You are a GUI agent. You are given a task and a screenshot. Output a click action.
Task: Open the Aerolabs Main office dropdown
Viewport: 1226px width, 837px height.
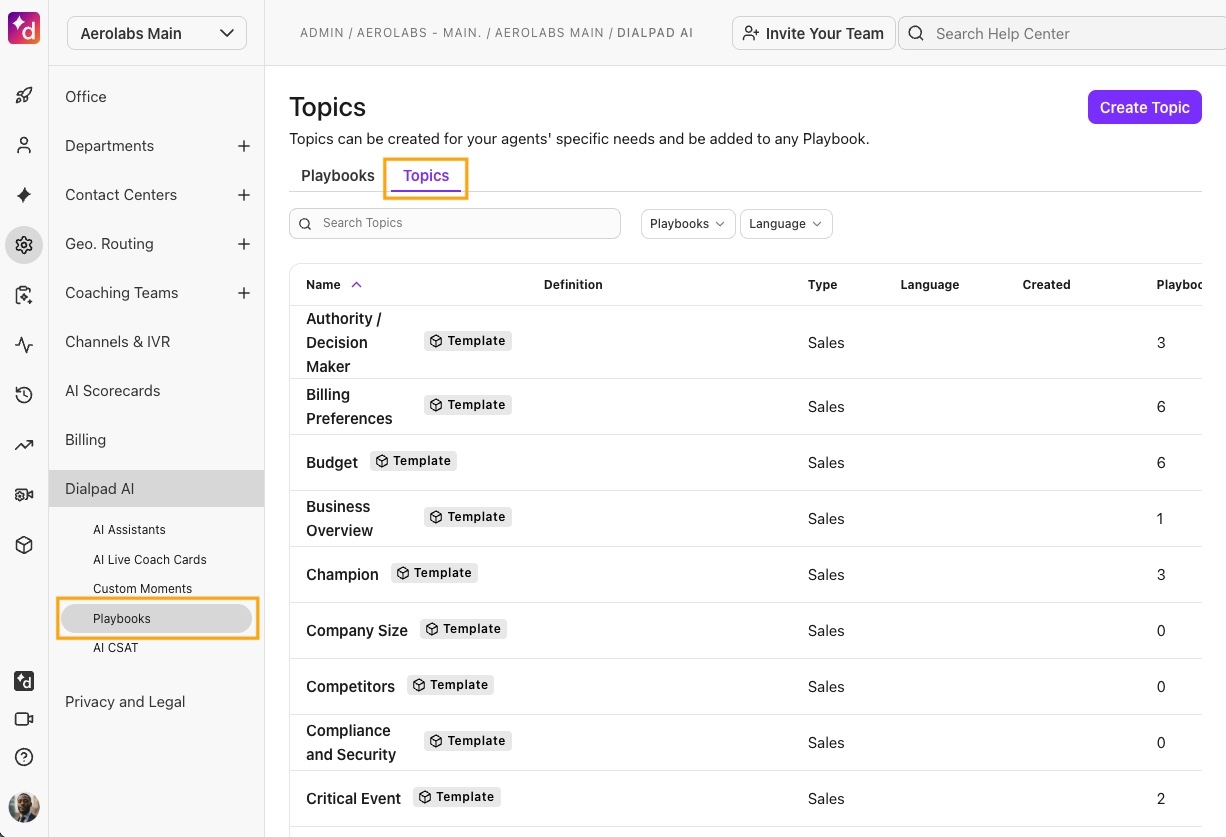tap(157, 33)
